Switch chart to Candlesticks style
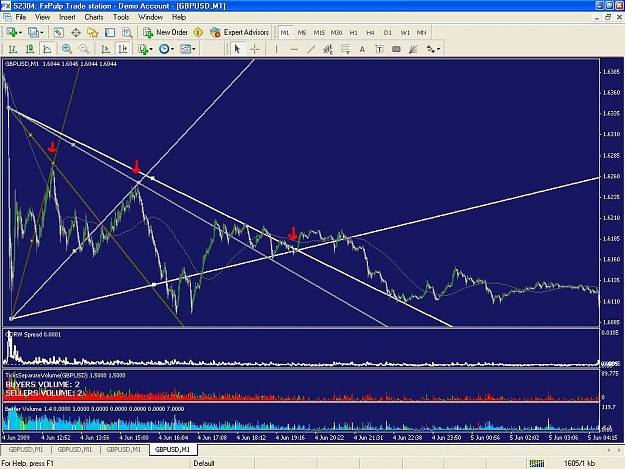625x469 pixels. click(x=30, y=49)
